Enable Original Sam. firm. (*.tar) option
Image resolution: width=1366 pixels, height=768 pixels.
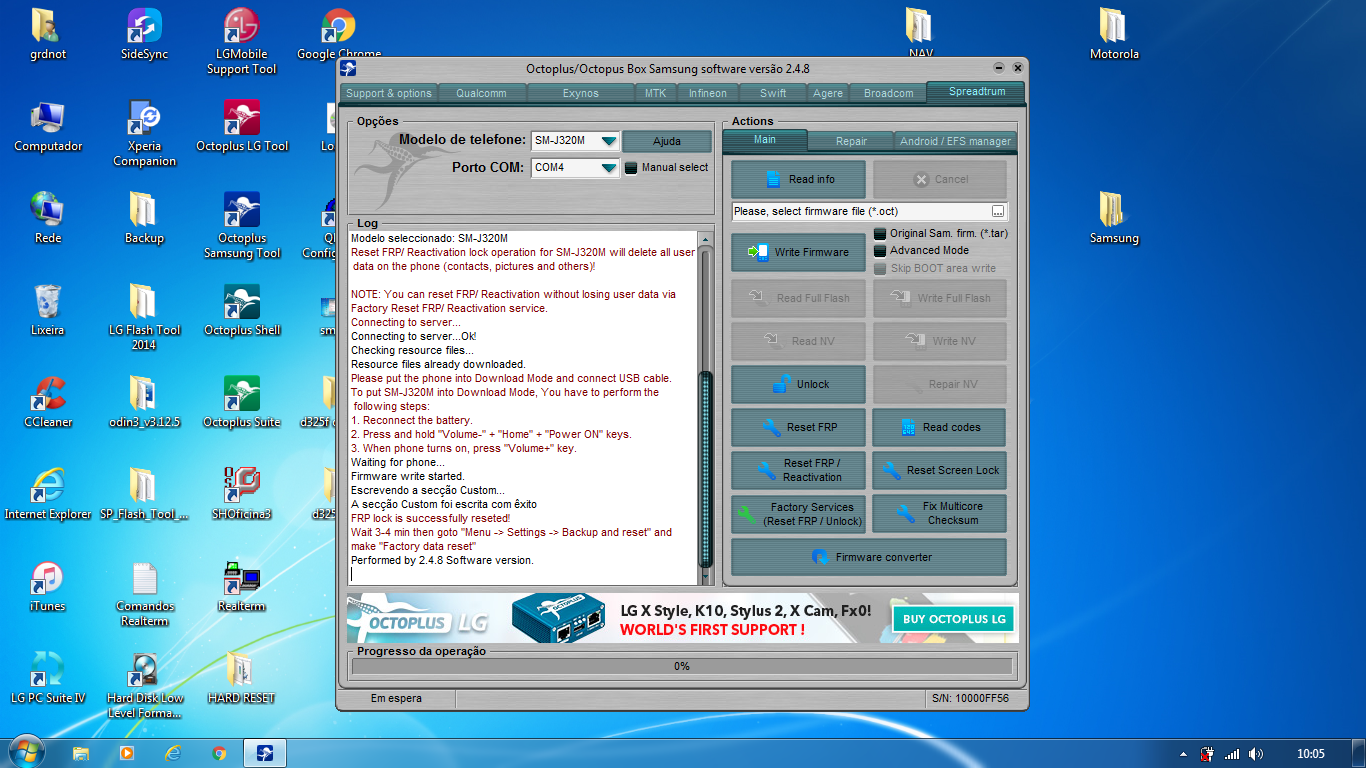880,233
